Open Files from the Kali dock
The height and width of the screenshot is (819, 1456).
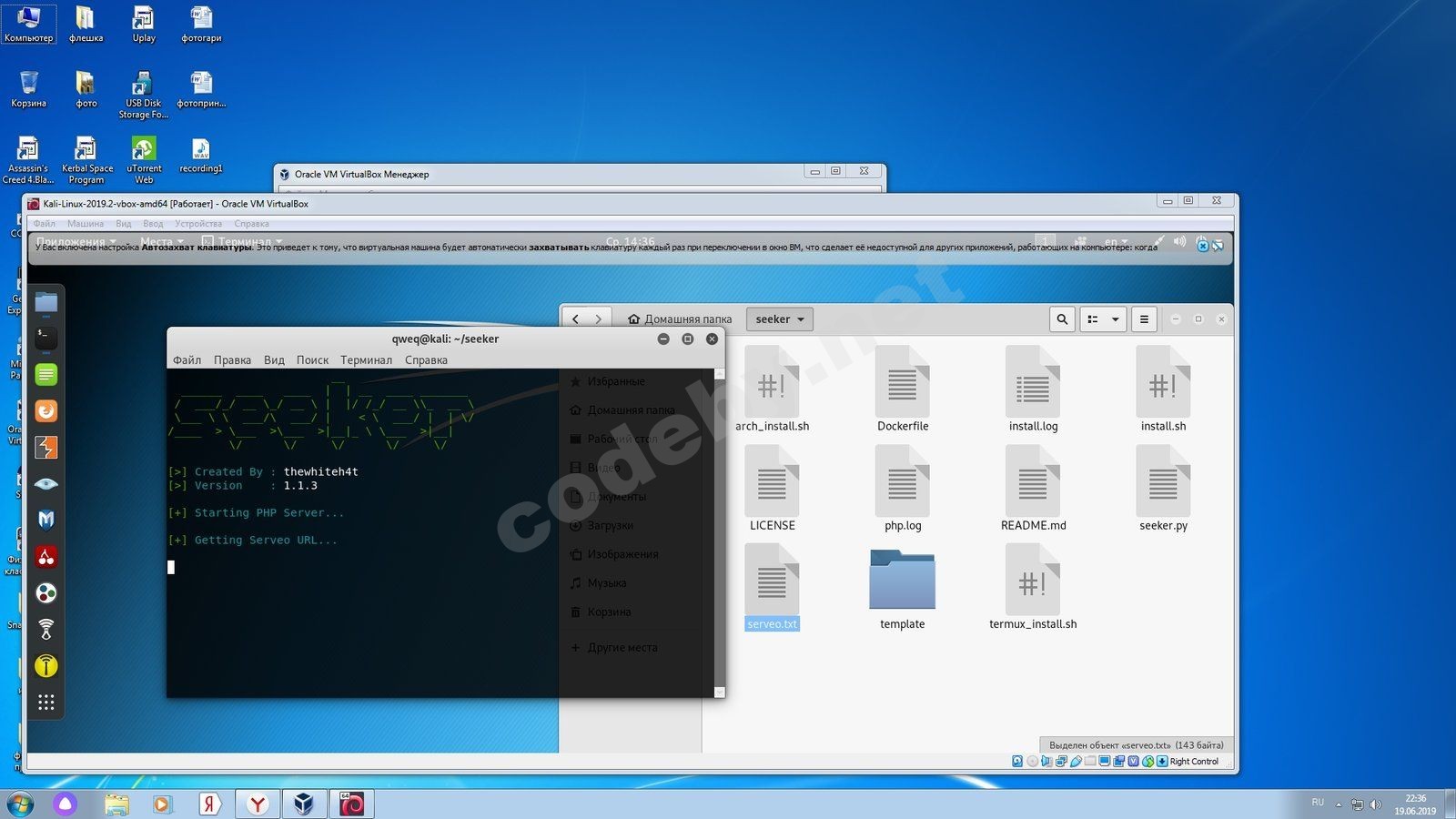pyautogui.click(x=46, y=302)
